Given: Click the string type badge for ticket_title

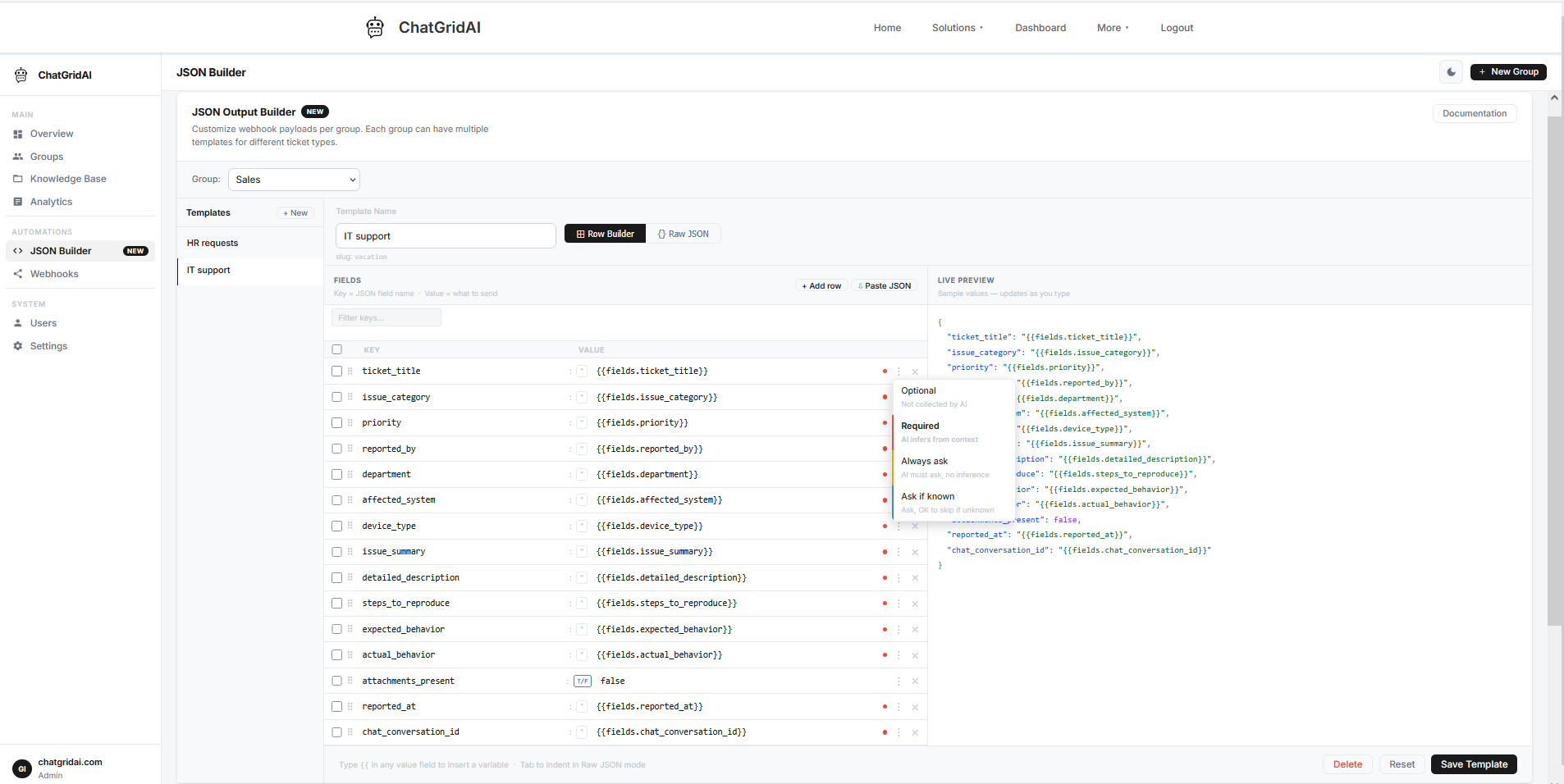Looking at the screenshot, I should (x=582, y=371).
